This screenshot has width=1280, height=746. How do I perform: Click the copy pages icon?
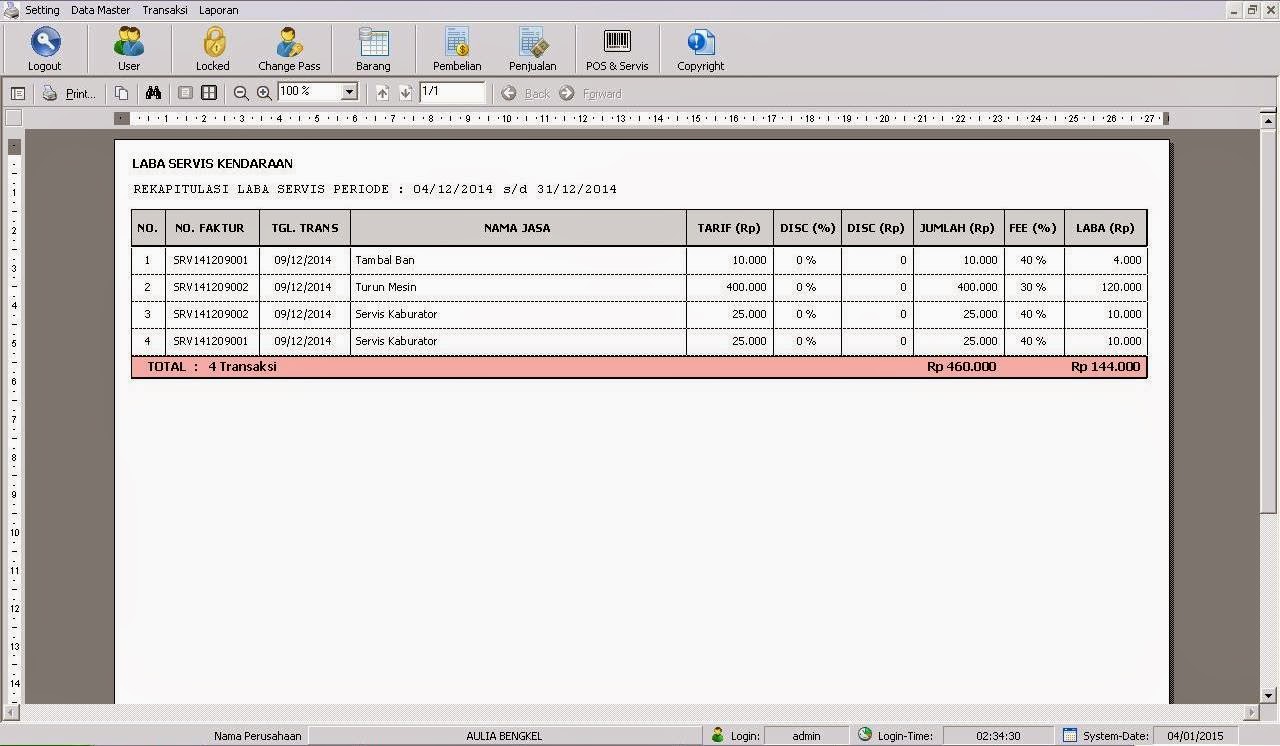click(121, 93)
